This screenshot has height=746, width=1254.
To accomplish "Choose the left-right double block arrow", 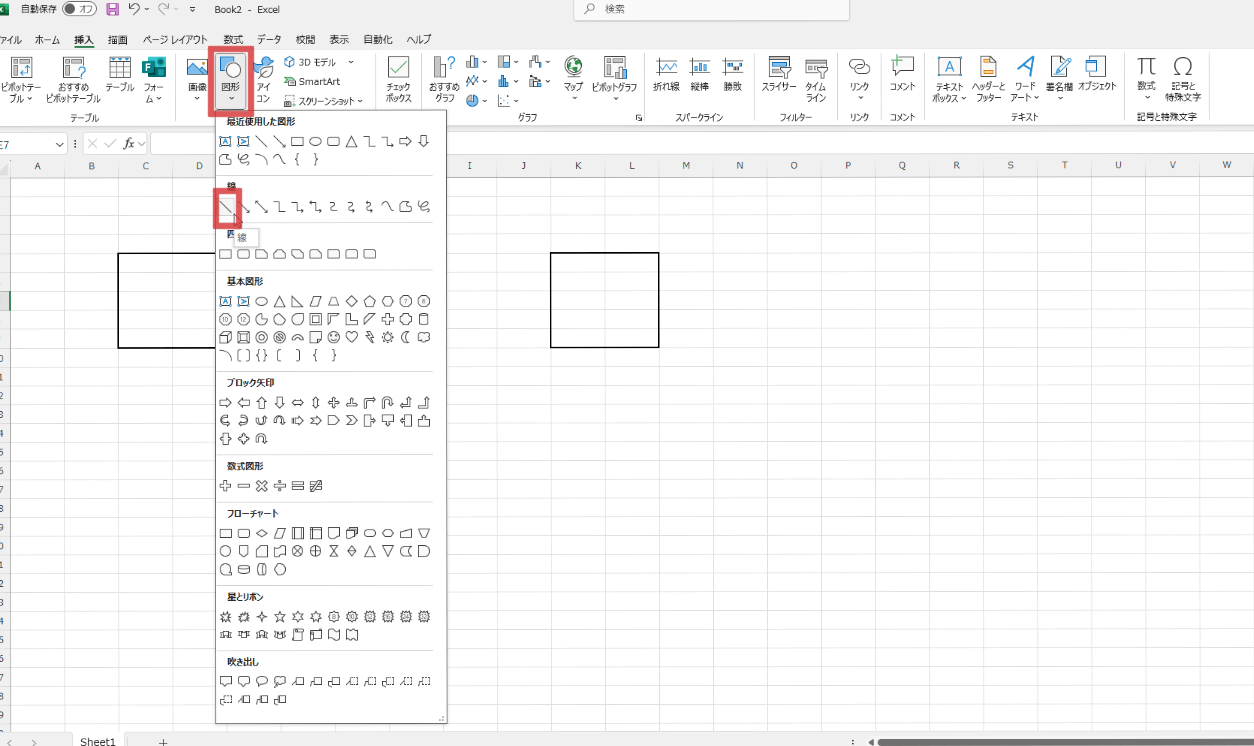I will 297,402.
